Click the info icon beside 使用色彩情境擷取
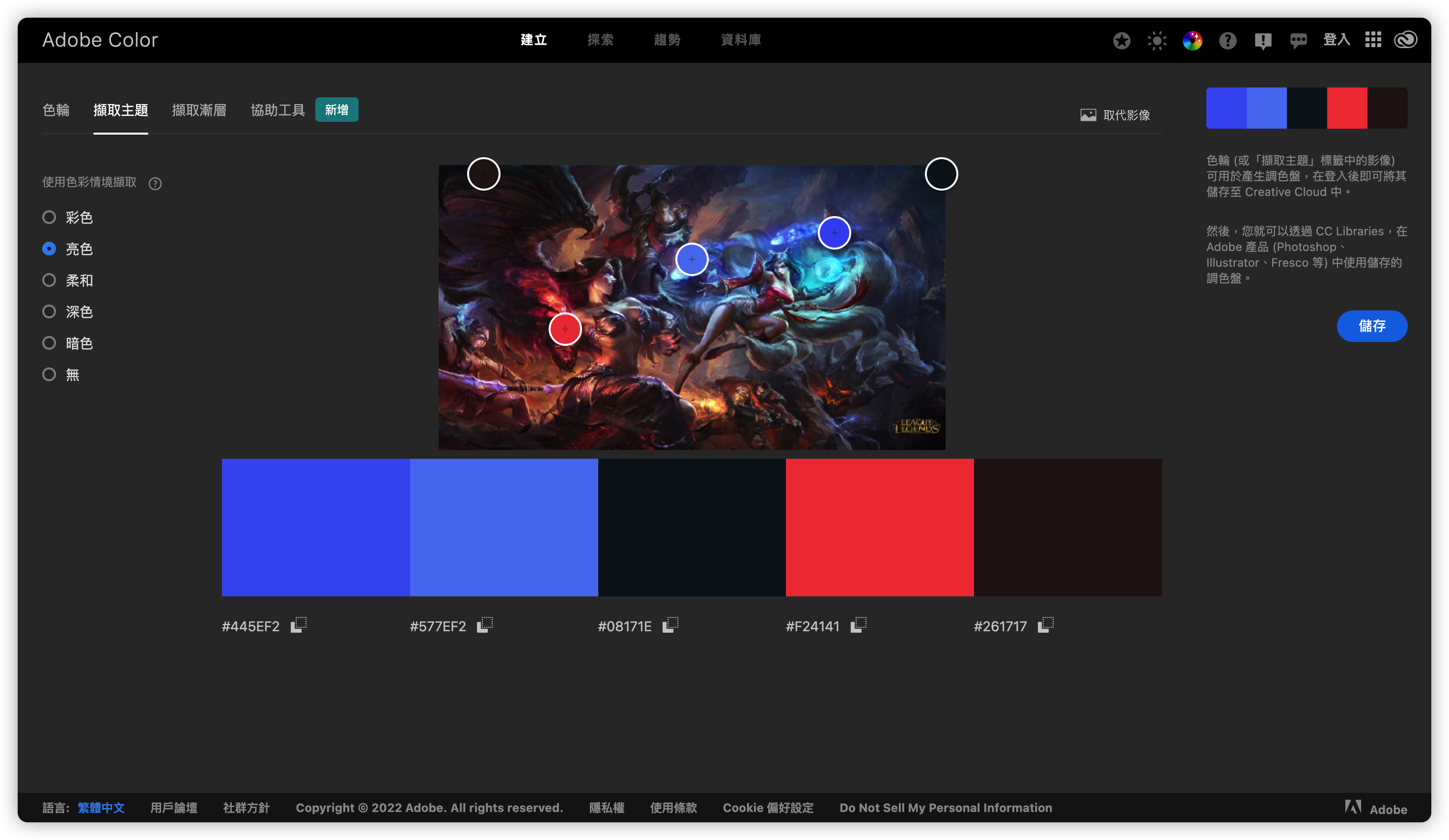The height and width of the screenshot is (840, 1449). 155,183
